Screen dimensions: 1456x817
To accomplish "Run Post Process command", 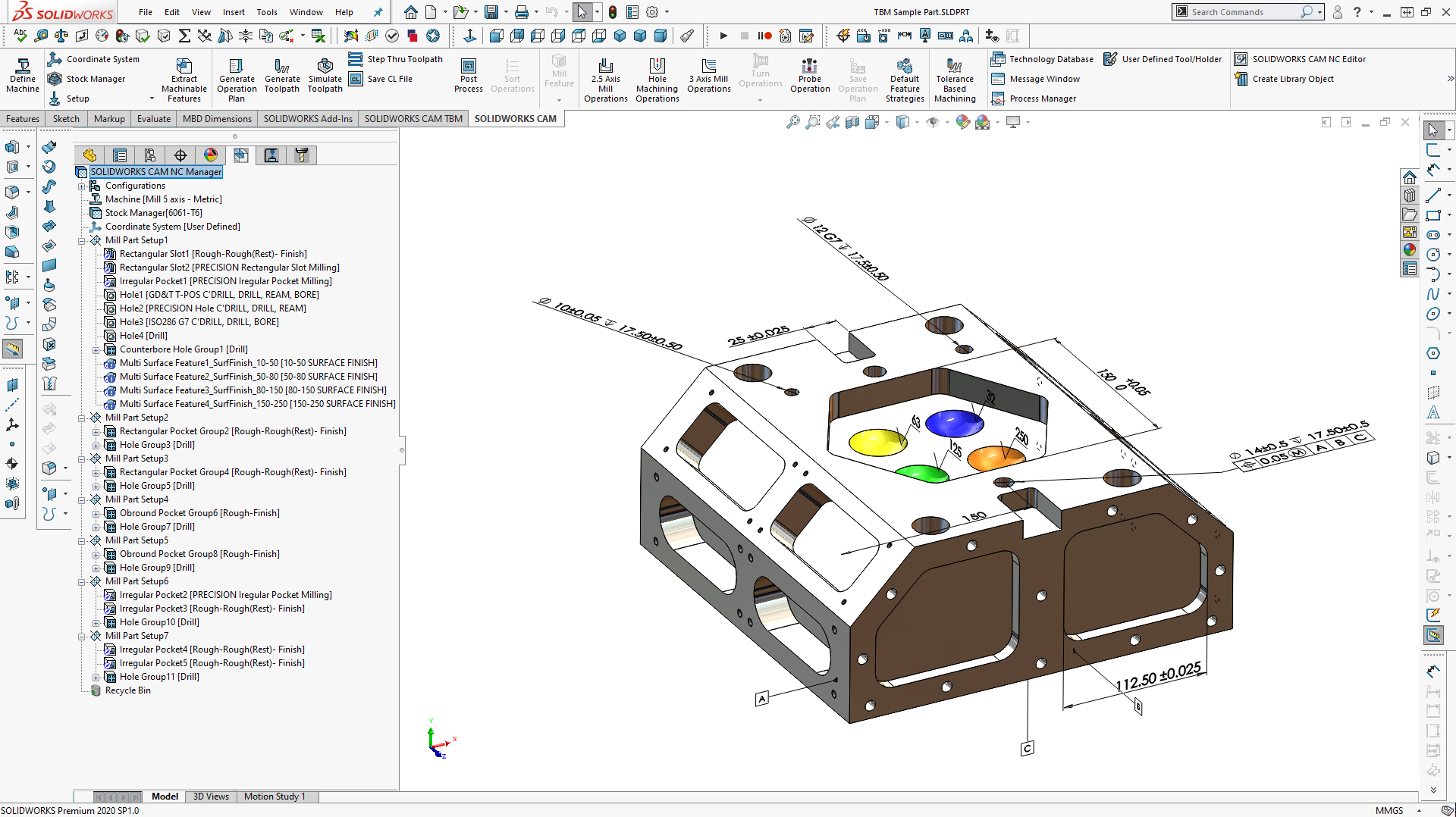I will tap(469, 76).
